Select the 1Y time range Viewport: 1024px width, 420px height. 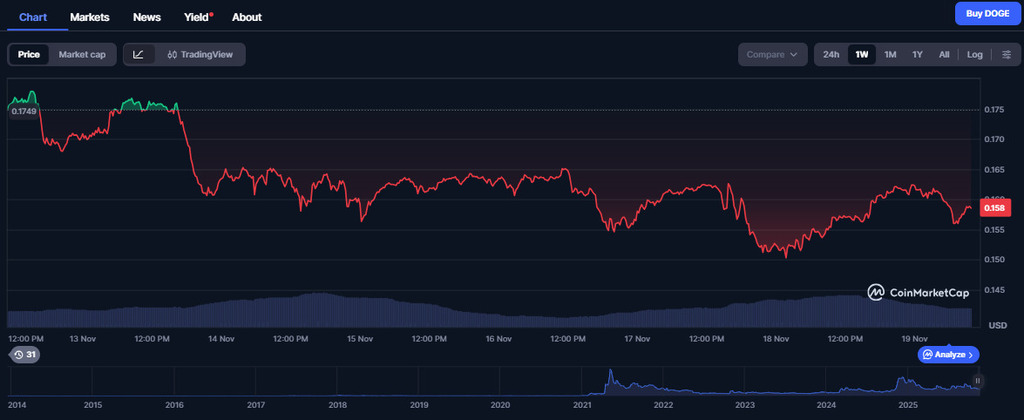coord(917,54)
